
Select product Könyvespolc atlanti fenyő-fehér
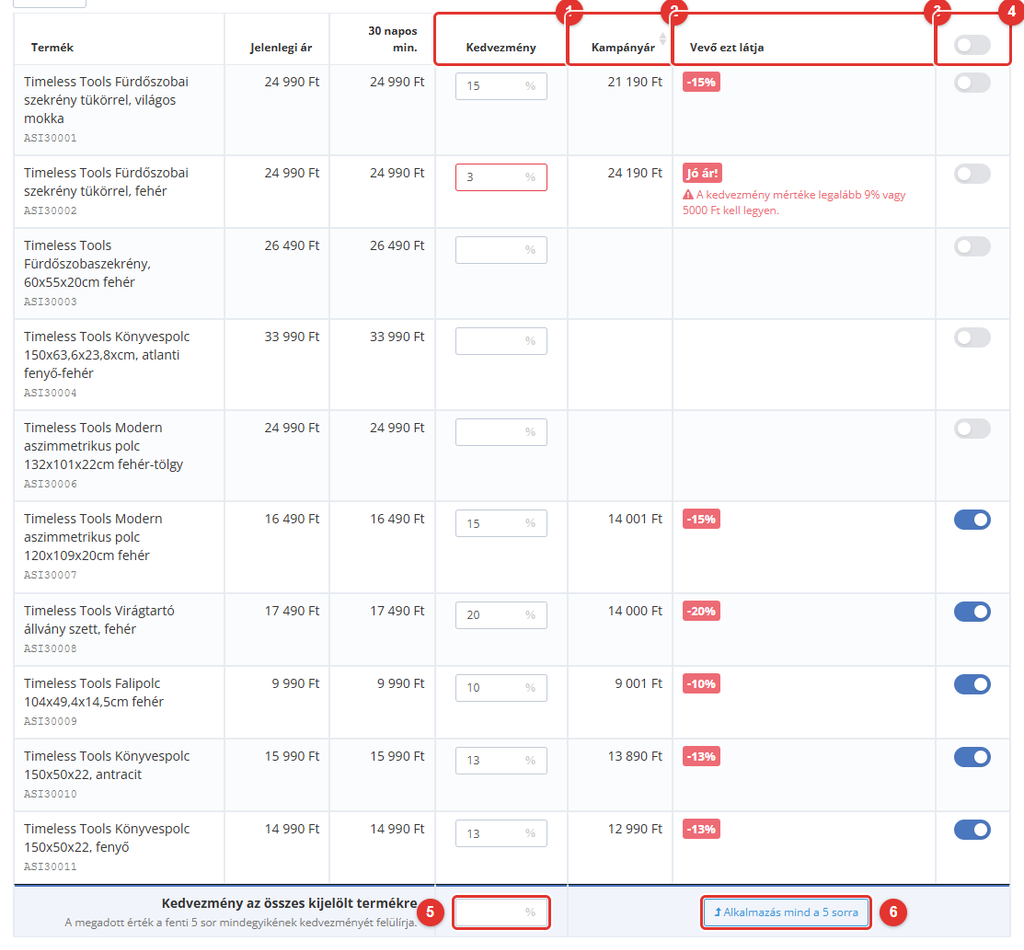[x=107, y=355]
